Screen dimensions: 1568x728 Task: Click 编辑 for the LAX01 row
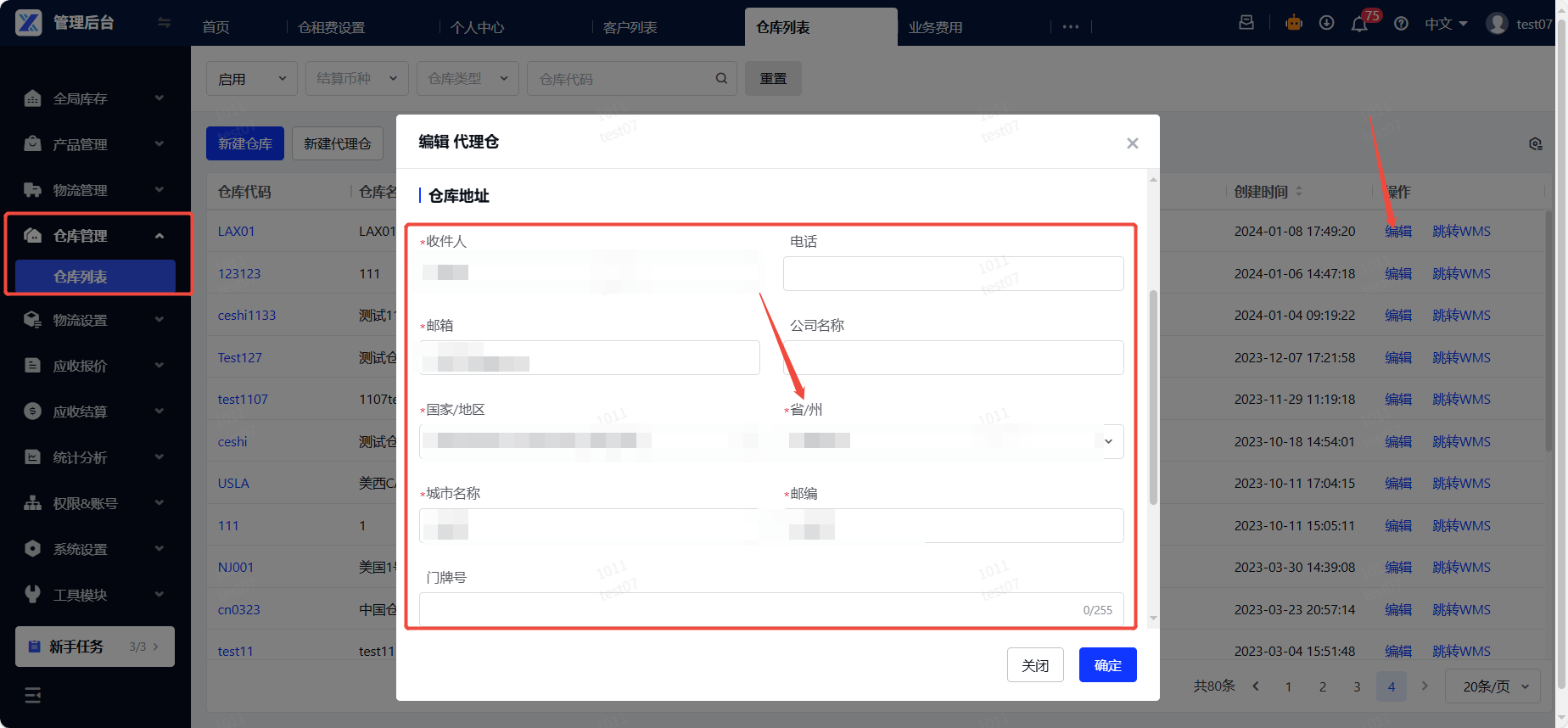coord(1398,231)
